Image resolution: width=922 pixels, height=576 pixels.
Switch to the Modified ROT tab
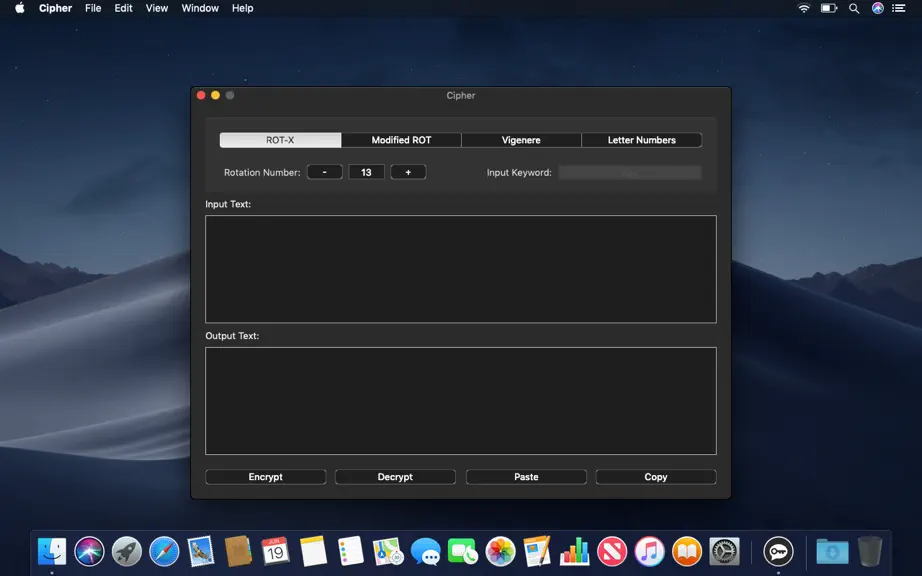click(x=401, y=140)
